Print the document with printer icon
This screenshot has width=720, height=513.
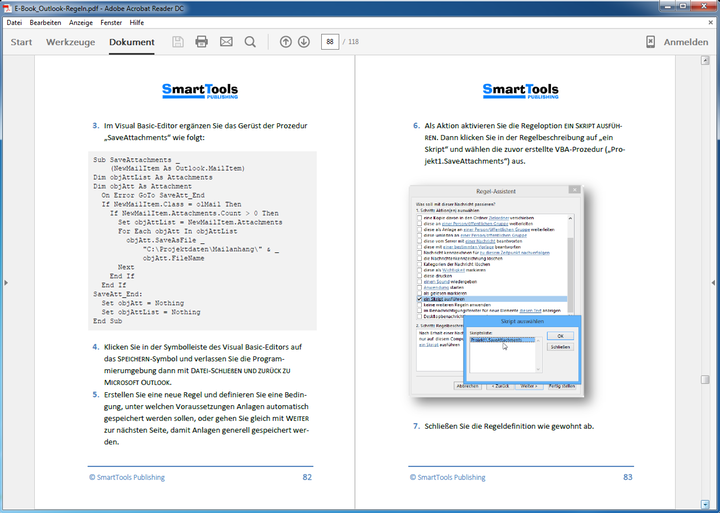pyautogui.click(x=202, y=42)
